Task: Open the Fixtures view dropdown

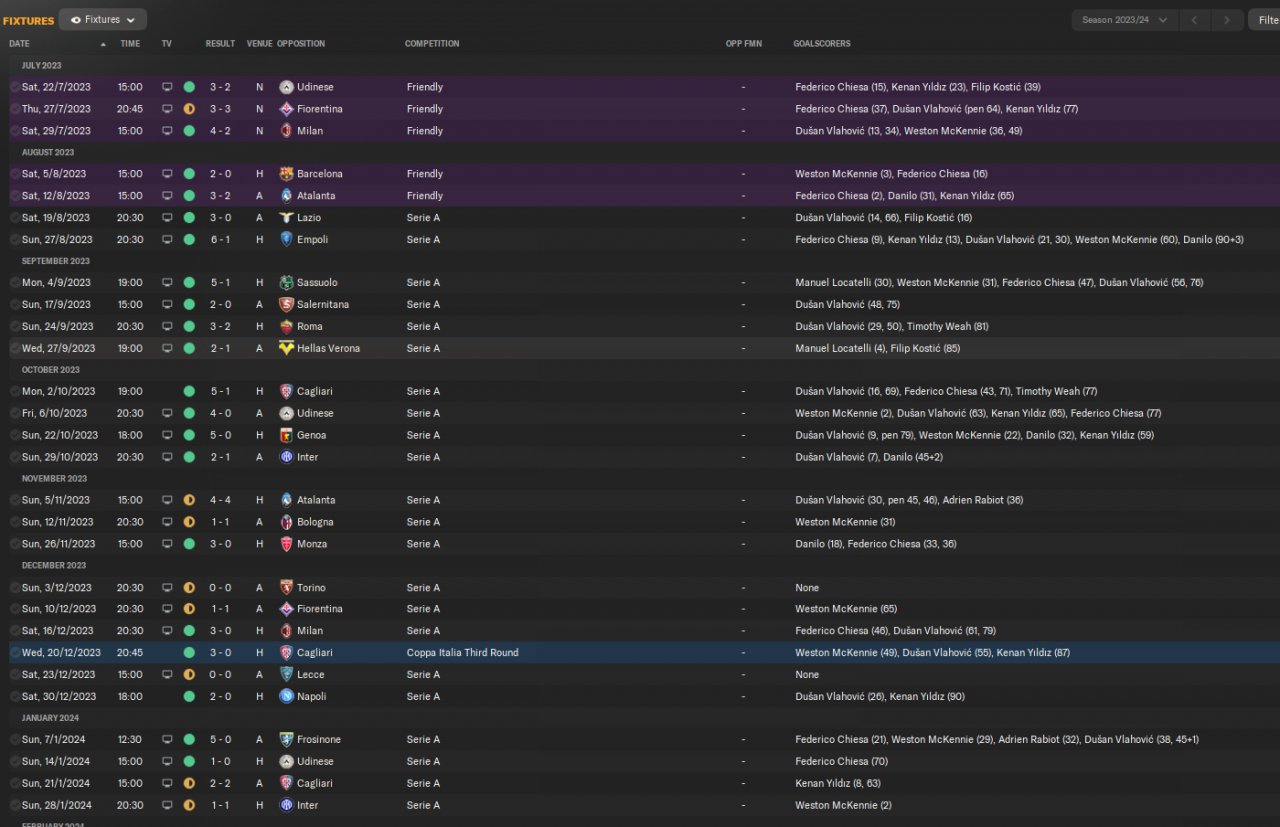Action: 103,19
